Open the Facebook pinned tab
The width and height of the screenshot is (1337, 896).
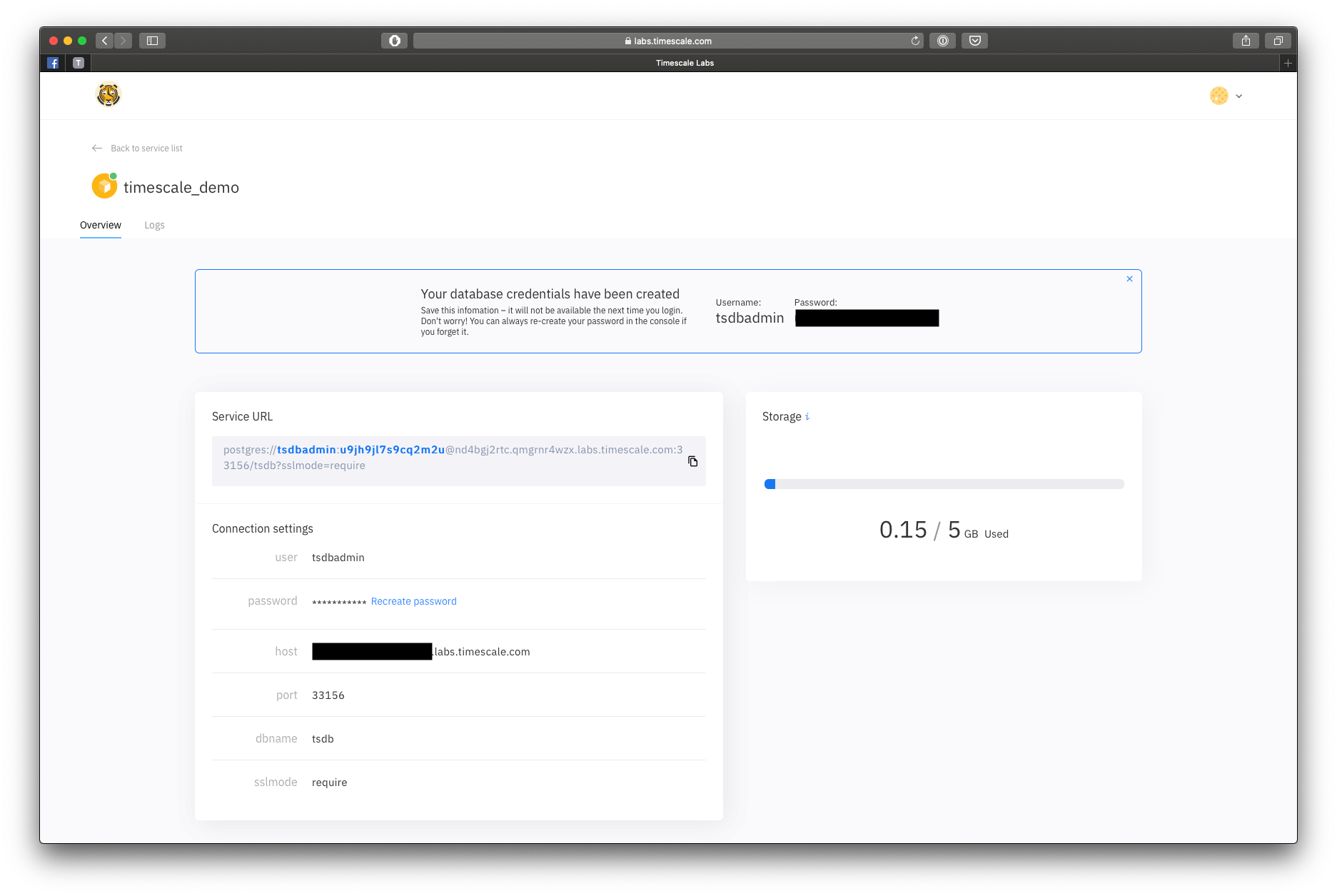pyautogui.click(x=53, y=63)
